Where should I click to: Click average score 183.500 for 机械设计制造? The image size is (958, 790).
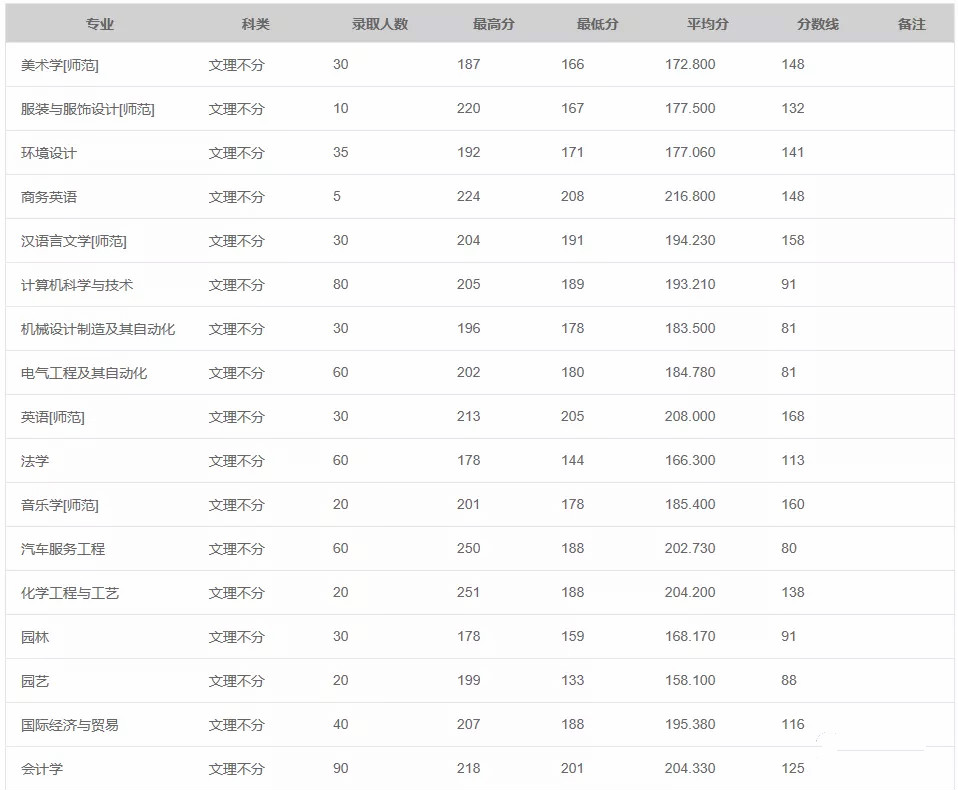(x=690, y=328)
